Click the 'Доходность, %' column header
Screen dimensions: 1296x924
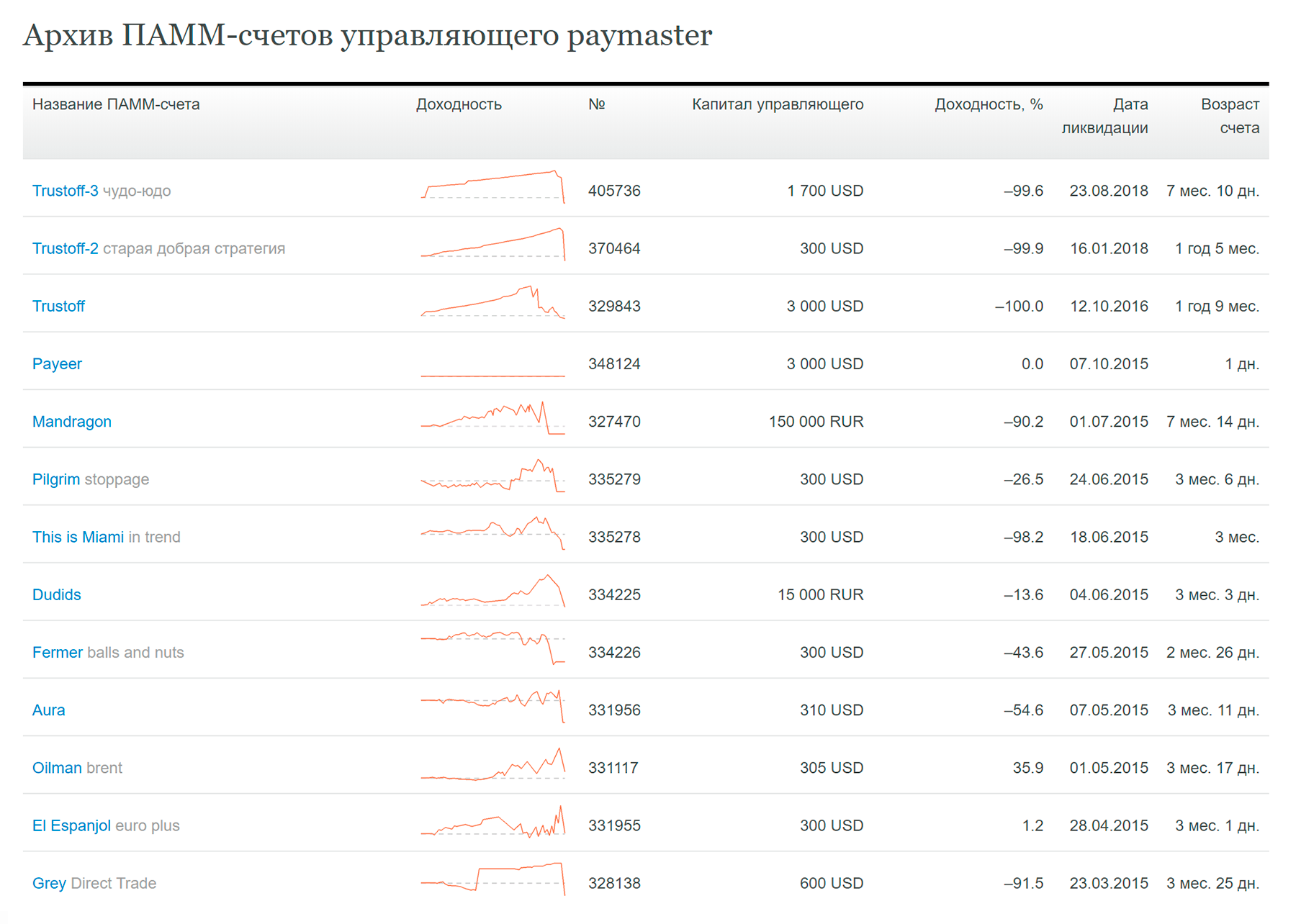coord(989,104)
